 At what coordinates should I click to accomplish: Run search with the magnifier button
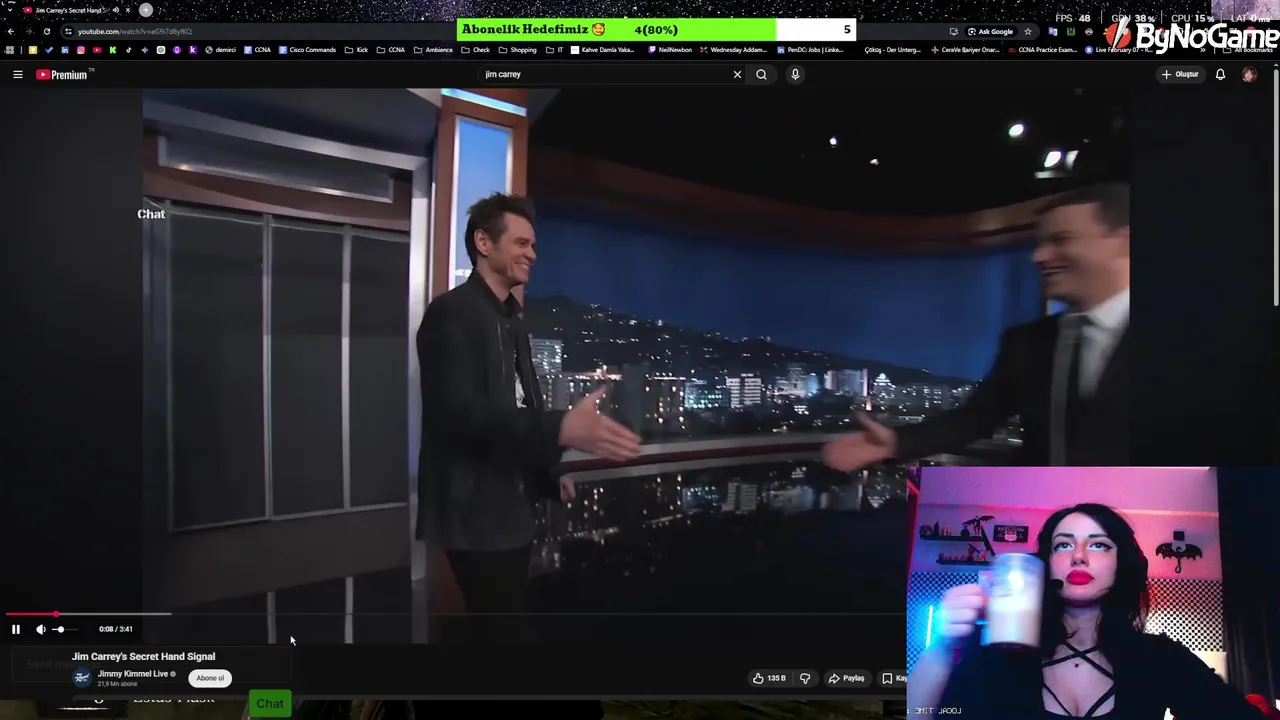click(x=762, y=74)
